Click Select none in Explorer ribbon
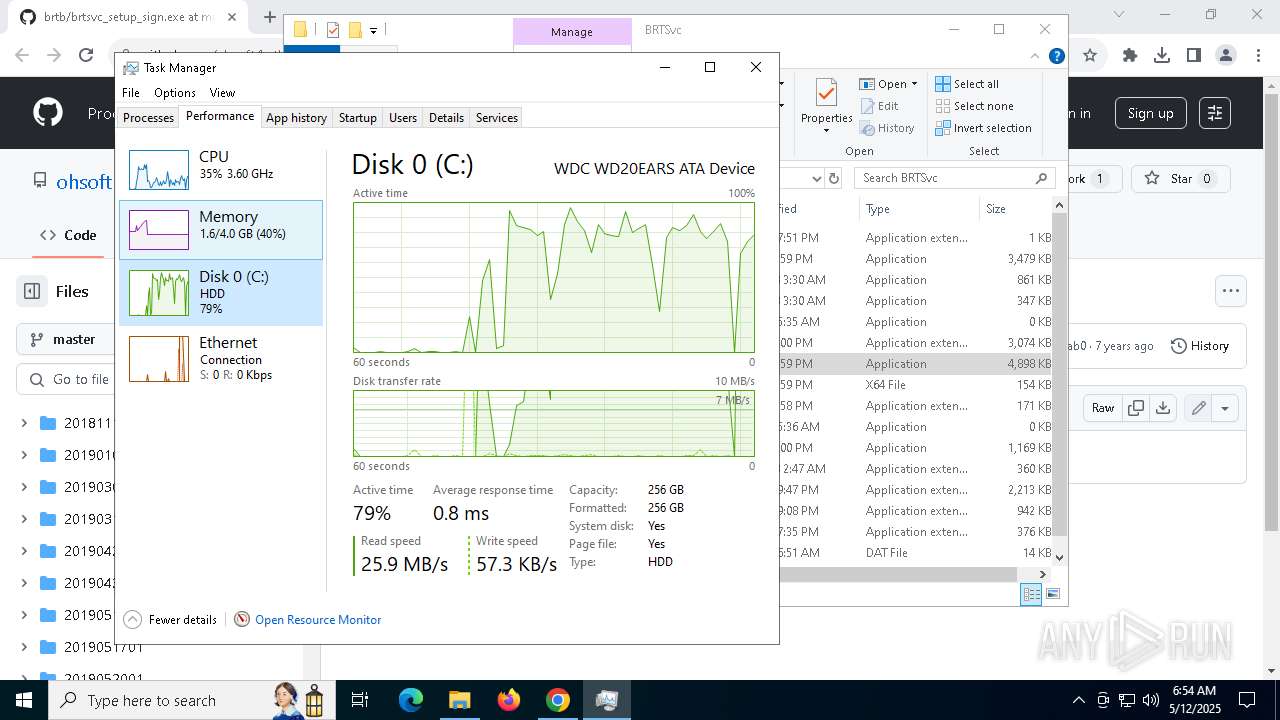The image size is (1280, 720). tap(975, 106)
